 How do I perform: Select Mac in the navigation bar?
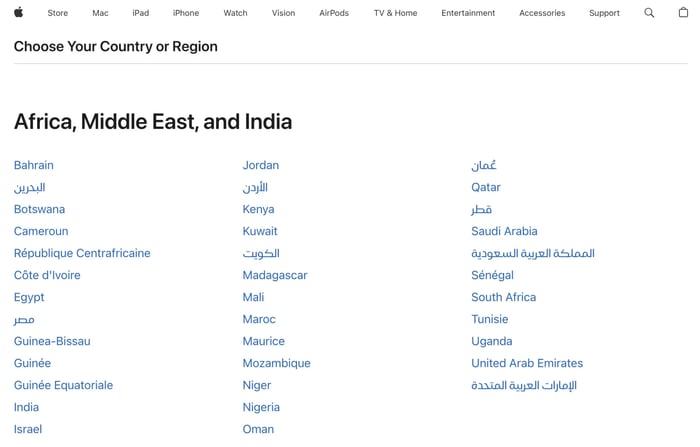click(x=100, y=13)
